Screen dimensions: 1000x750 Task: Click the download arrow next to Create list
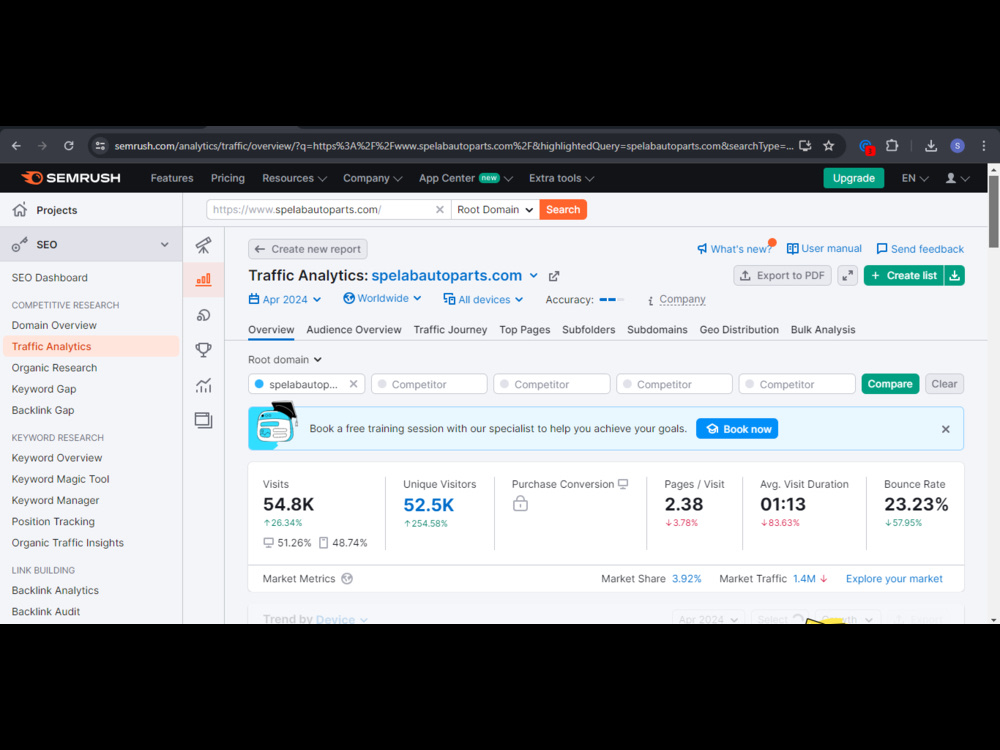click(955, 276)
